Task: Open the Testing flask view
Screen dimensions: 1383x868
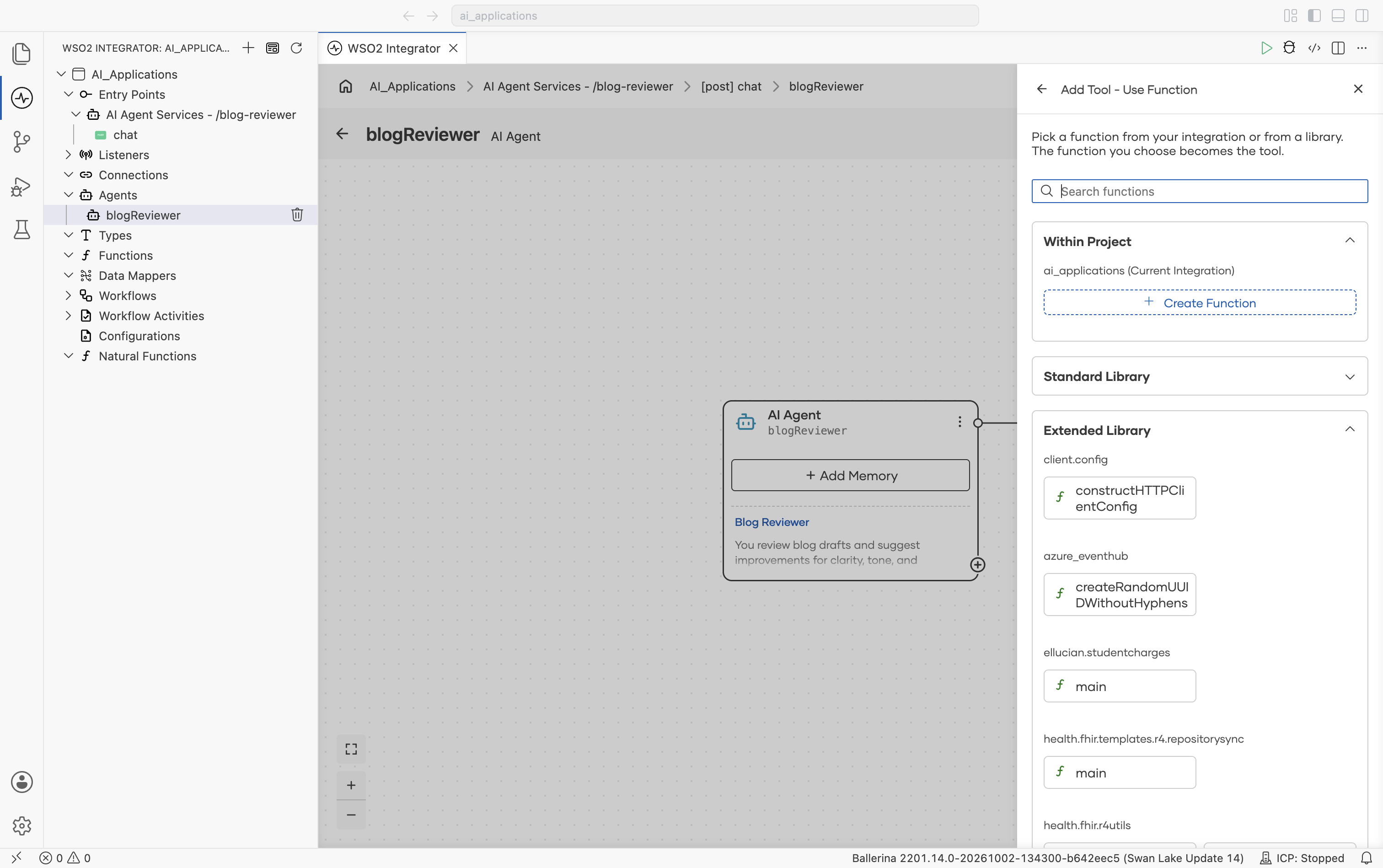Action: [21, 230]
